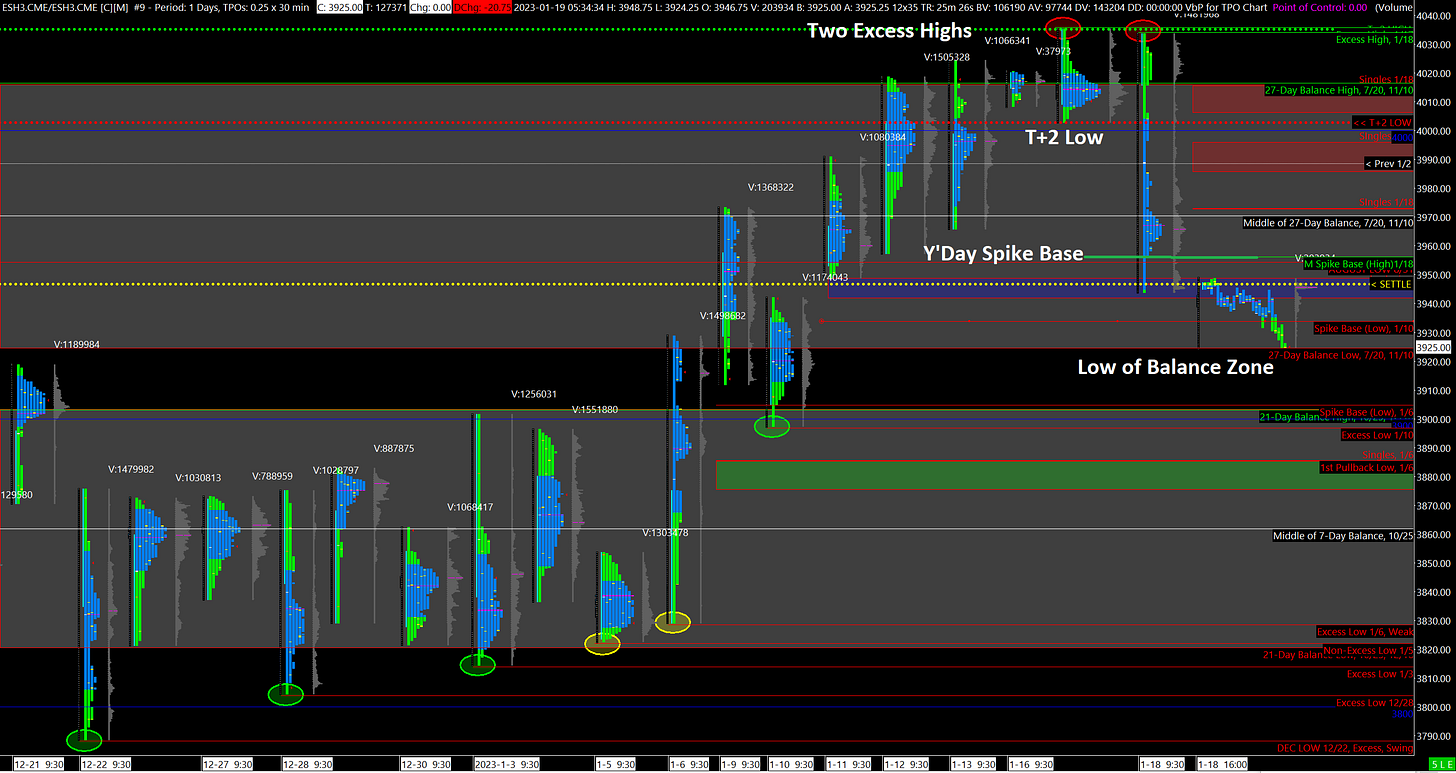Click the << T+2 LOW label
Viewport: 1456px width, 773px height.
[1382, 122]
